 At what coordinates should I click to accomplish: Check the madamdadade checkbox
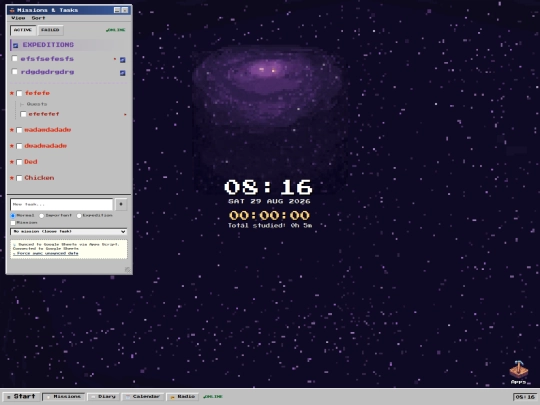tap(19, 130)
